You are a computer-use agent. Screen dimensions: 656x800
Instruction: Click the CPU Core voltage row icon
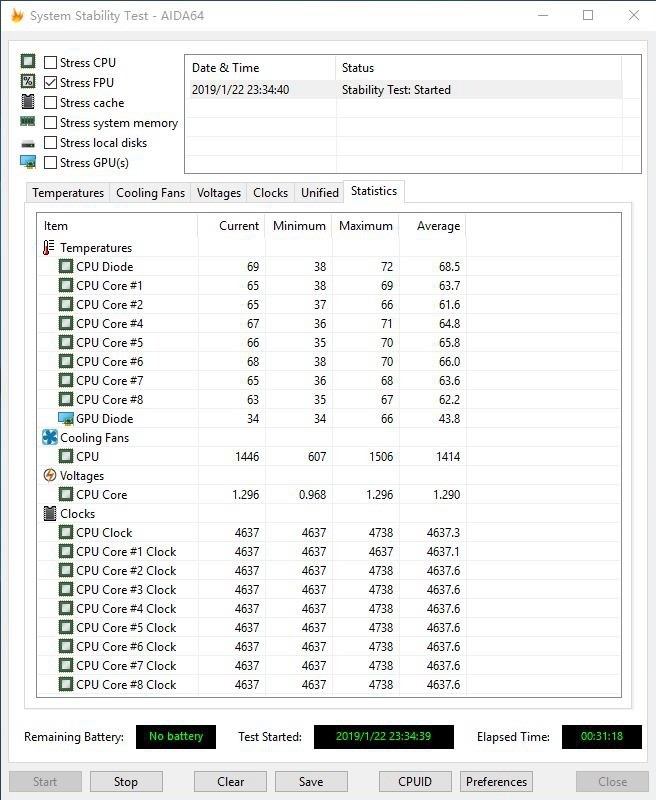(x=66, y=494)
